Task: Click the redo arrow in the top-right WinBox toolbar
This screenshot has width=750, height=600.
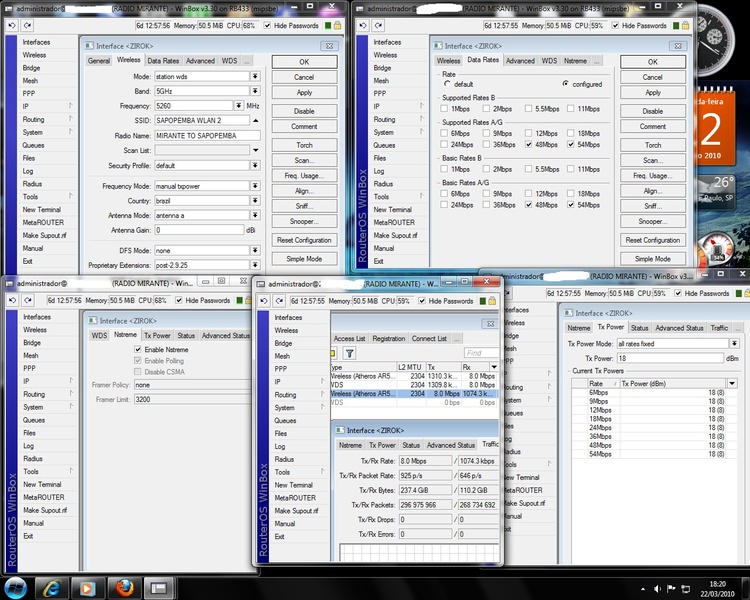Action: point(378,25)
